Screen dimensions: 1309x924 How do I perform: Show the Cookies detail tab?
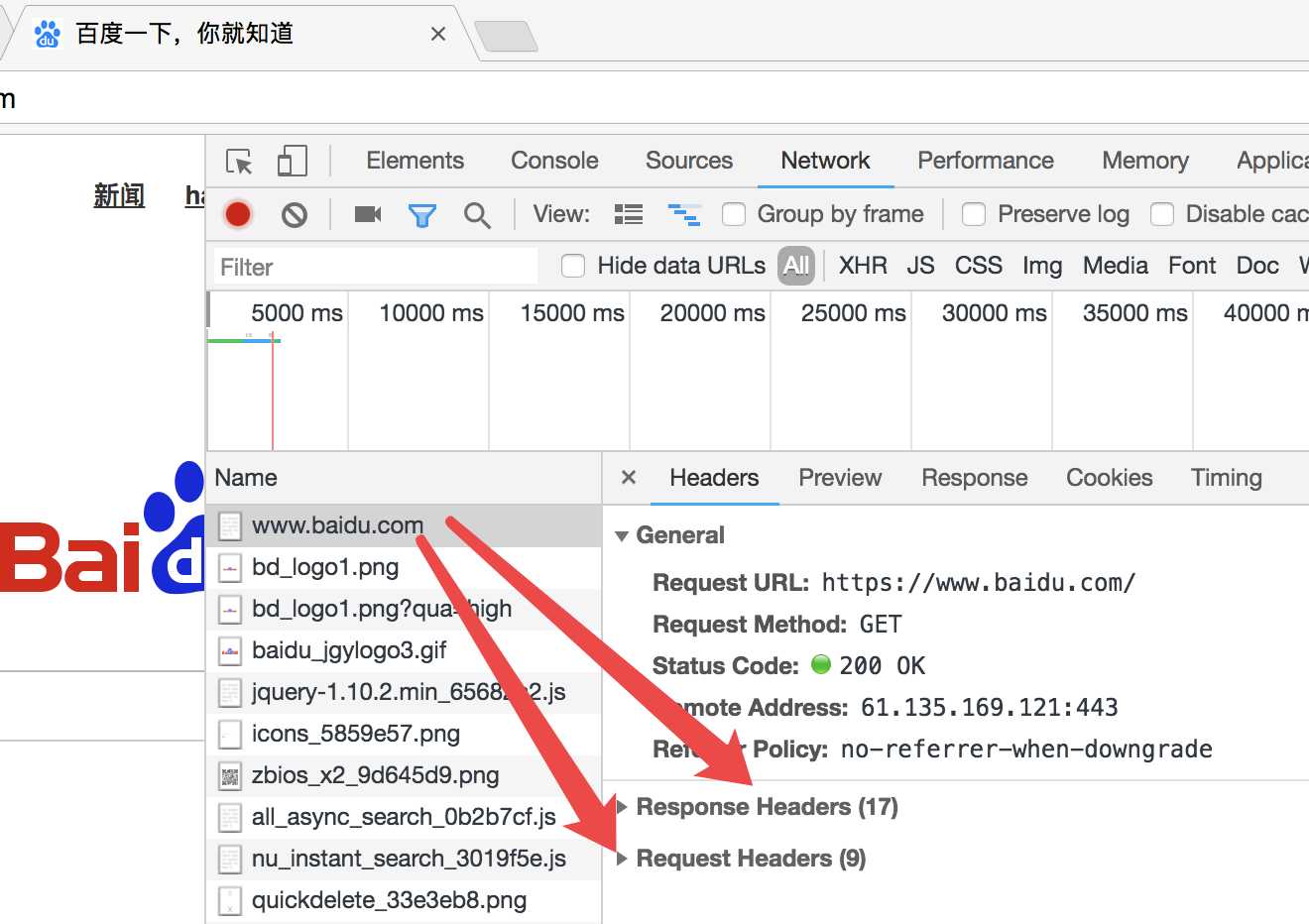pyautogui.click(x=1110, y=478)
